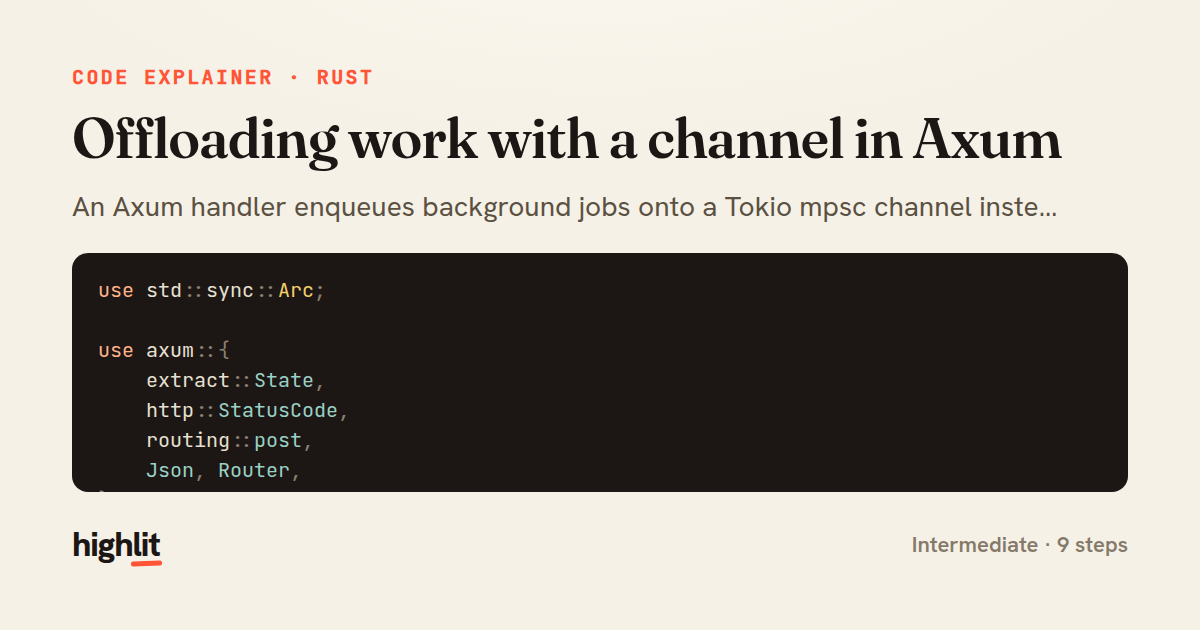Viewport: 1200px width, 630px height.
Task: Click the code line 'use axum::{'
Action: tap(164, 350)
